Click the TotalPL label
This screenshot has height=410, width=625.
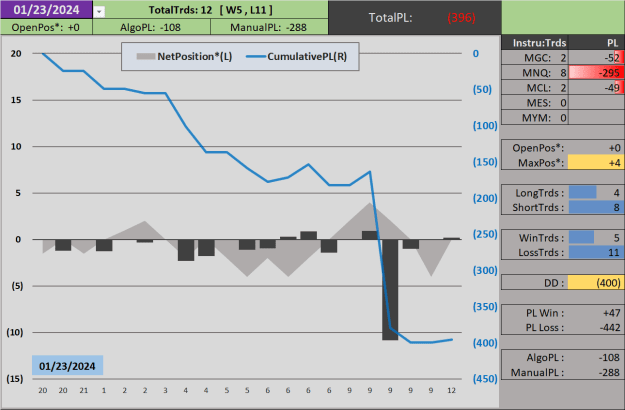coord(390,18)
